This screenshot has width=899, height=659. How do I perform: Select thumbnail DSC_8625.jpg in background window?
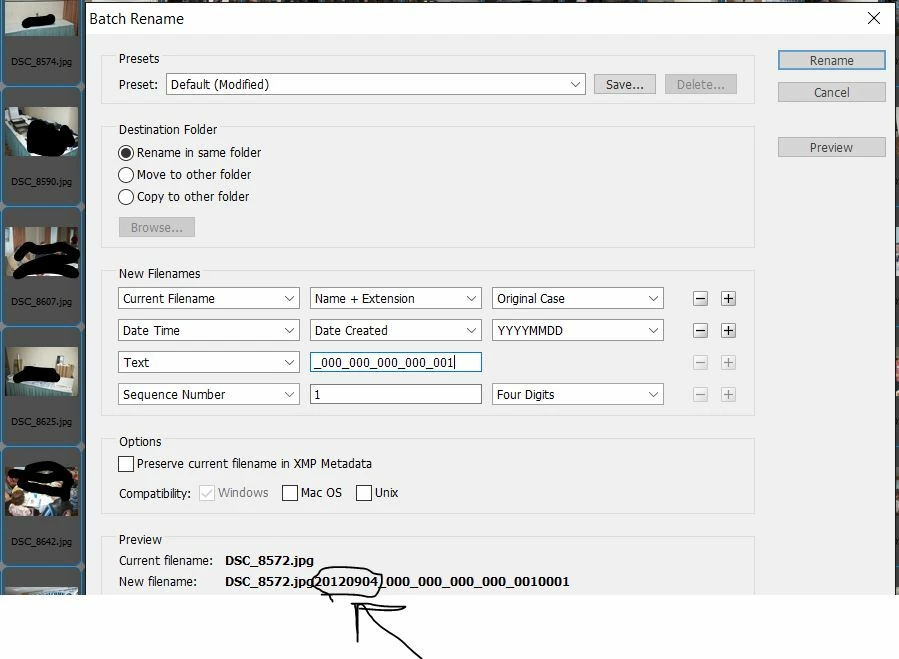[x=41, y=386]
